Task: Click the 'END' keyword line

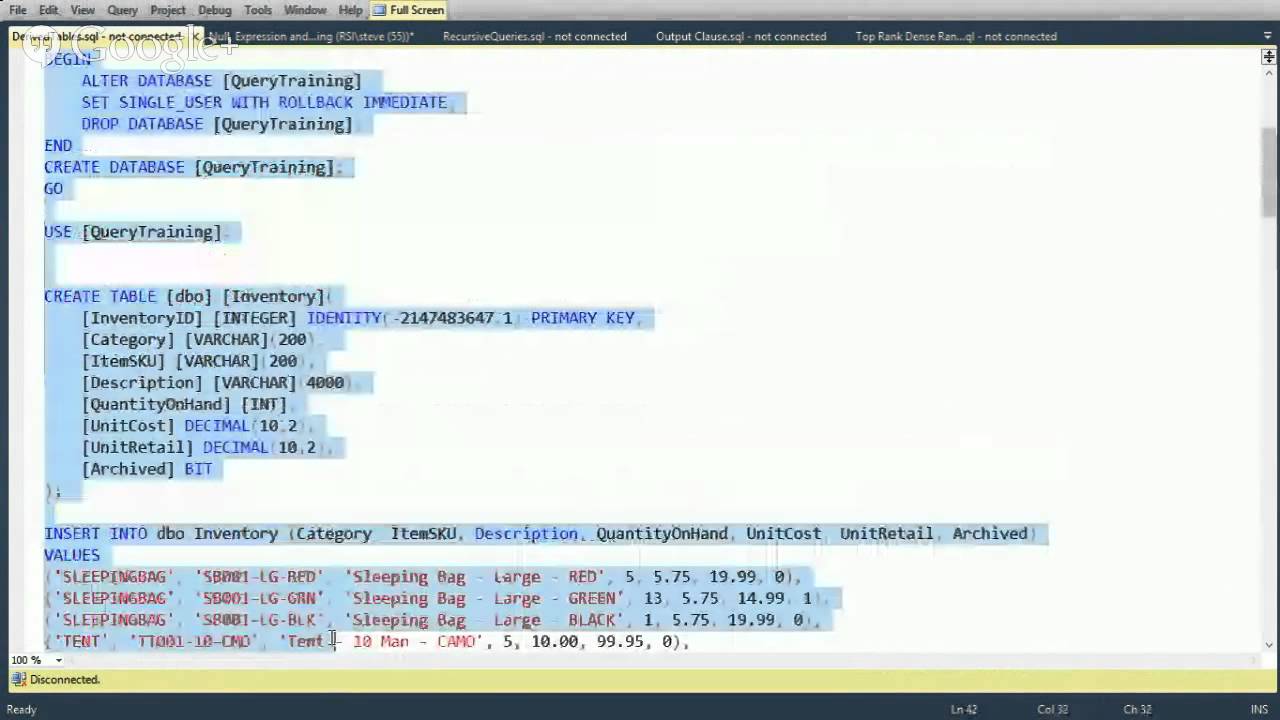Action: (58, 146)
